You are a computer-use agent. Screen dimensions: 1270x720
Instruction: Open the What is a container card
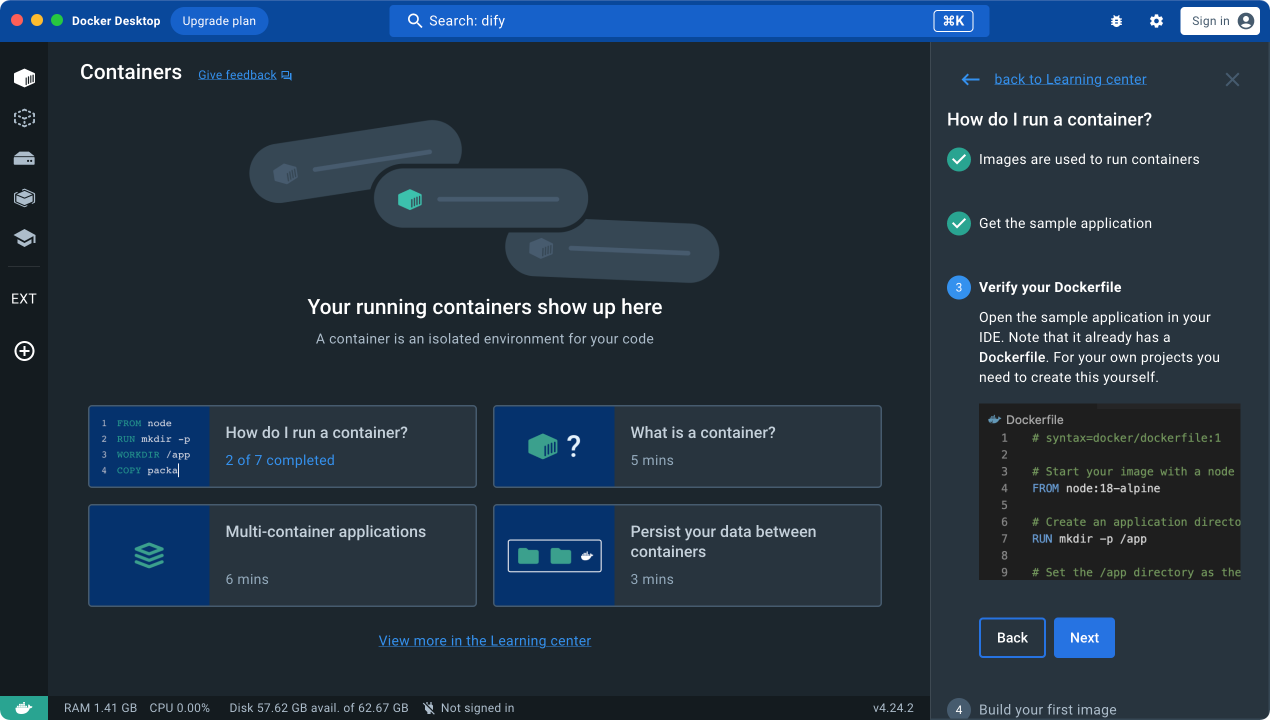(x=687, y=446)
